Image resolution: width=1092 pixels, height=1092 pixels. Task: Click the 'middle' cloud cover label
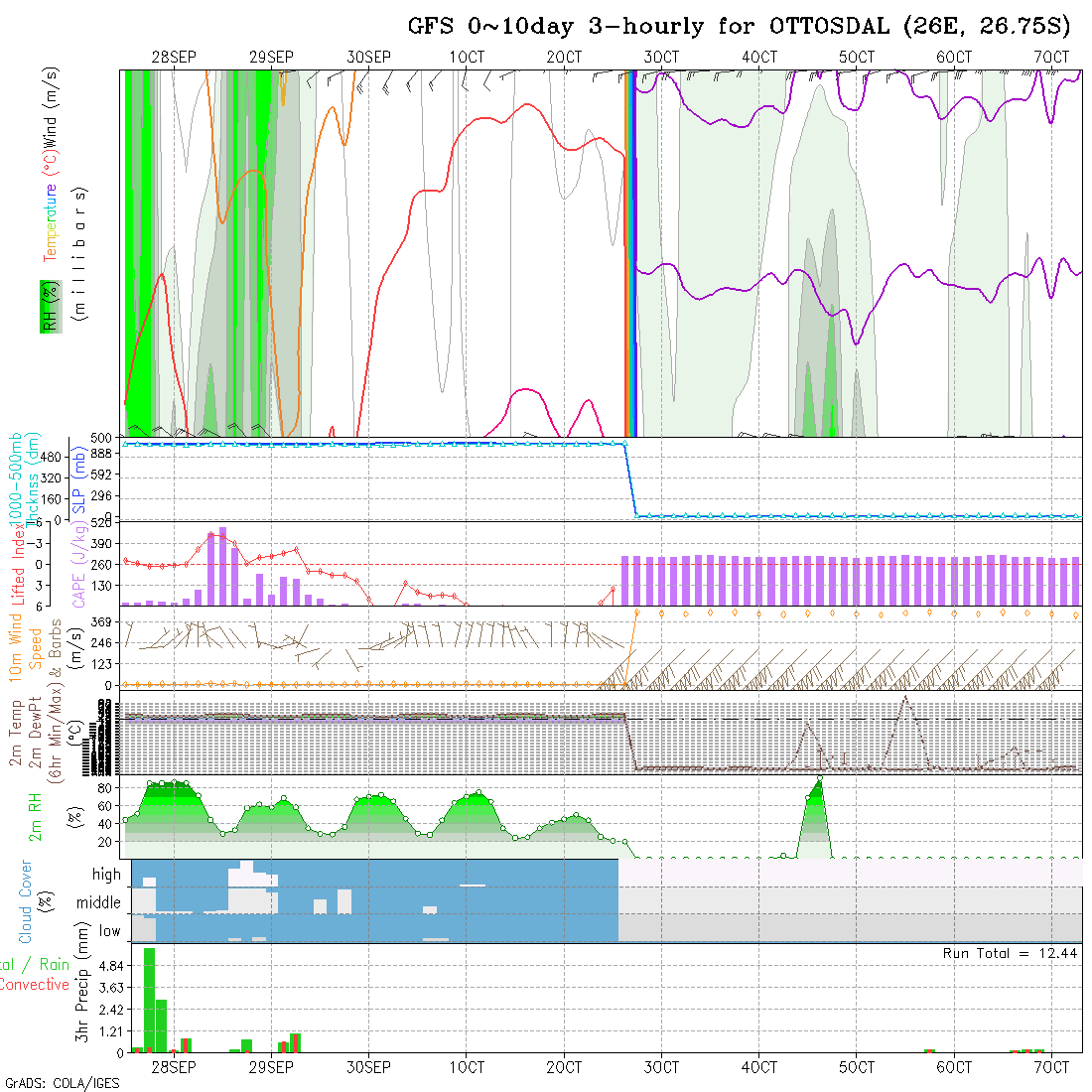[98, 902]
